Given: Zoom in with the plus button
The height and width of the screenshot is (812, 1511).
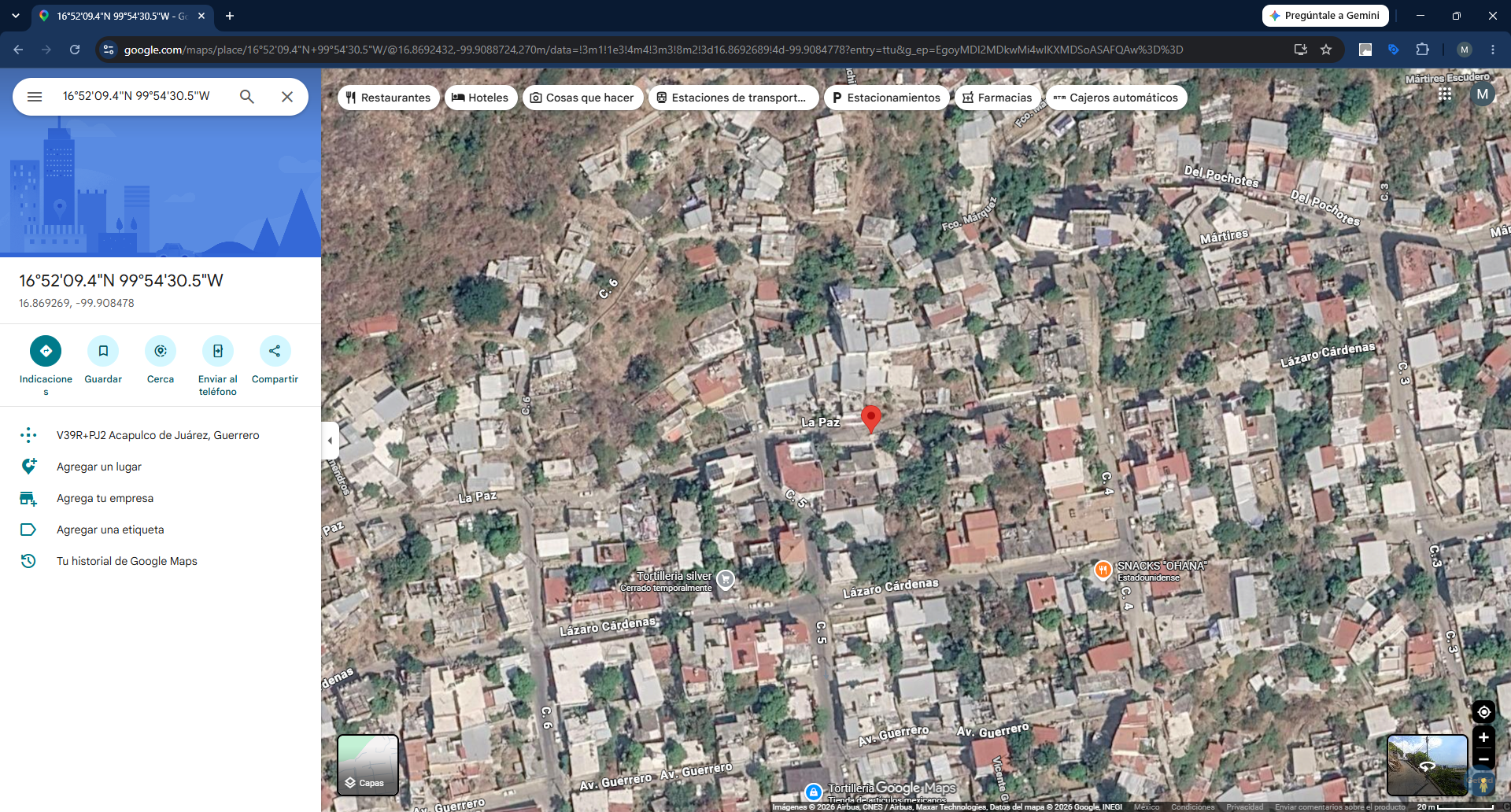Looking at the screenshot, I should point(1483,737).
